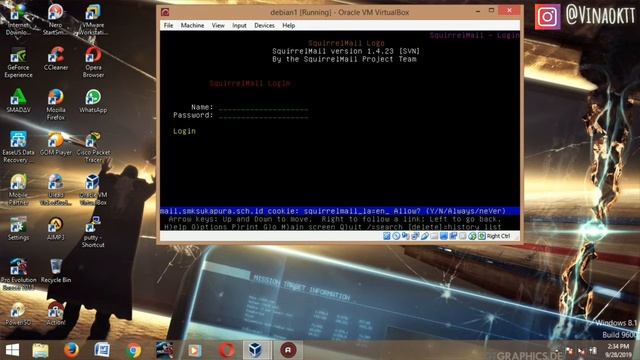The height and width of the screenshot is (360, 640).
Task: Open VMware Workstation desktop icon
Action: [x=93, y=18]
